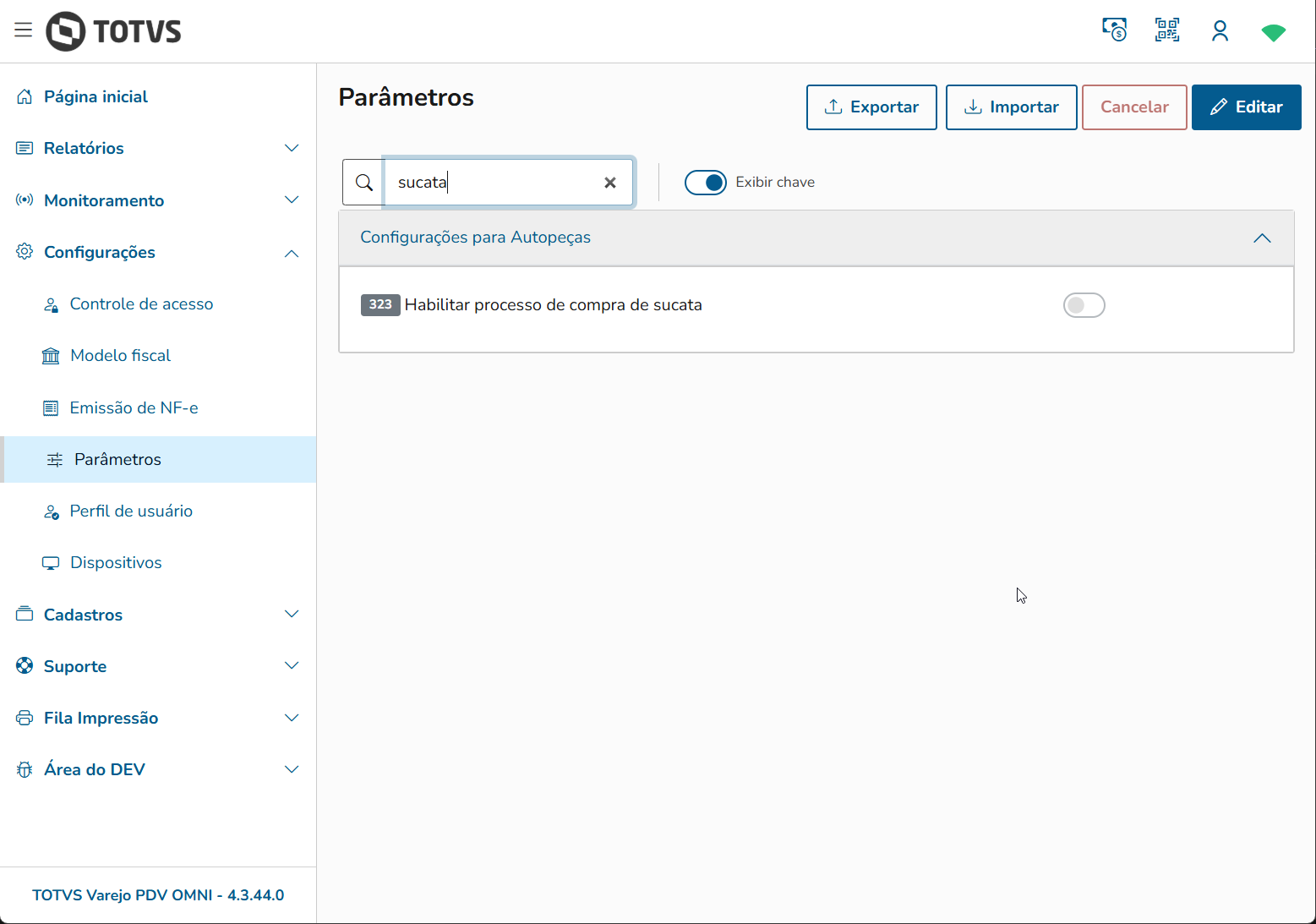Image resolution: width=1316 pixels, height=924 pixels.
Task: Click the green connection status icon
Action: (x=1273, y=32)
